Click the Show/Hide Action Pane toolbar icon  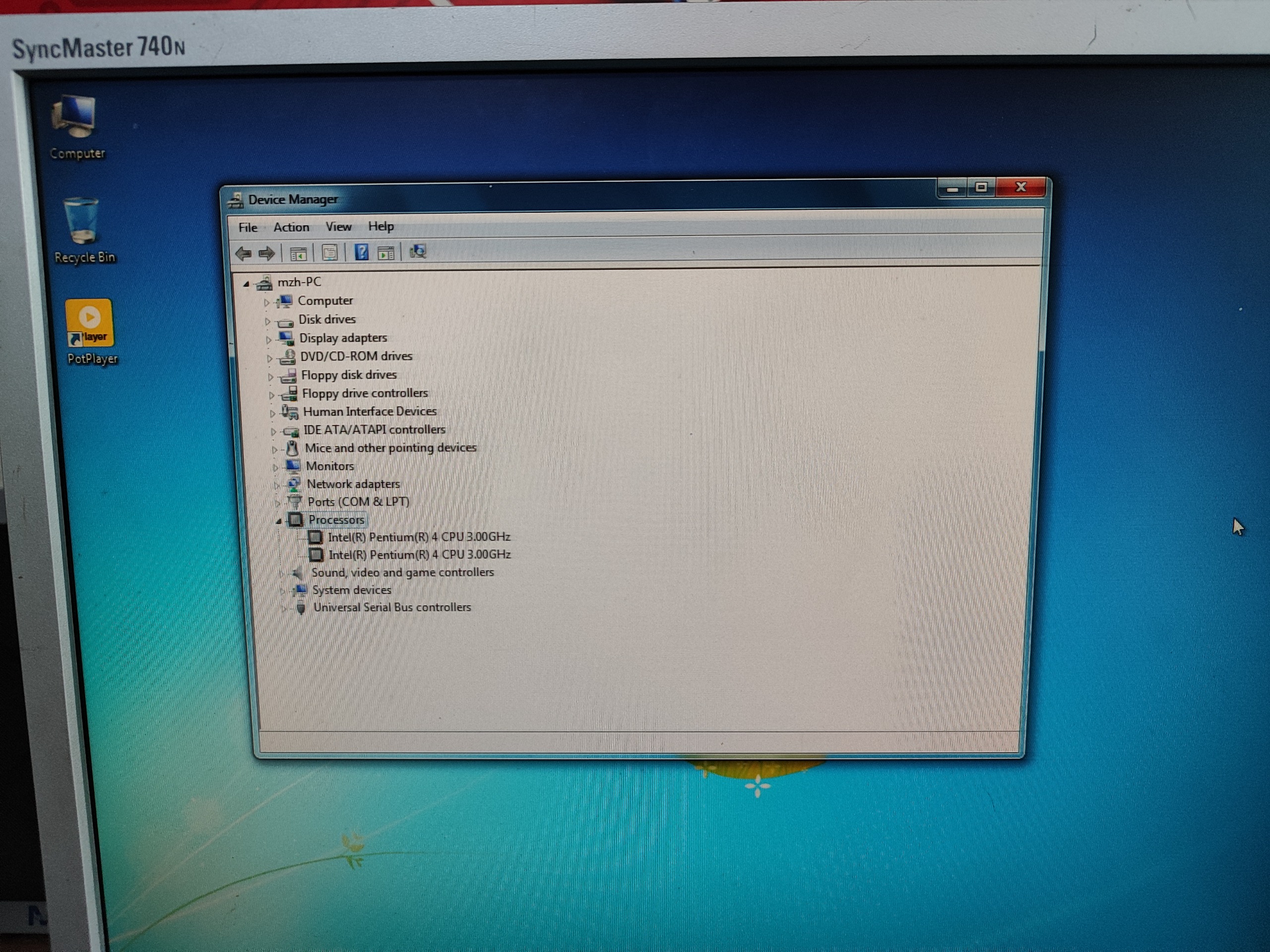pyautogui.click(x=386, y=252)
